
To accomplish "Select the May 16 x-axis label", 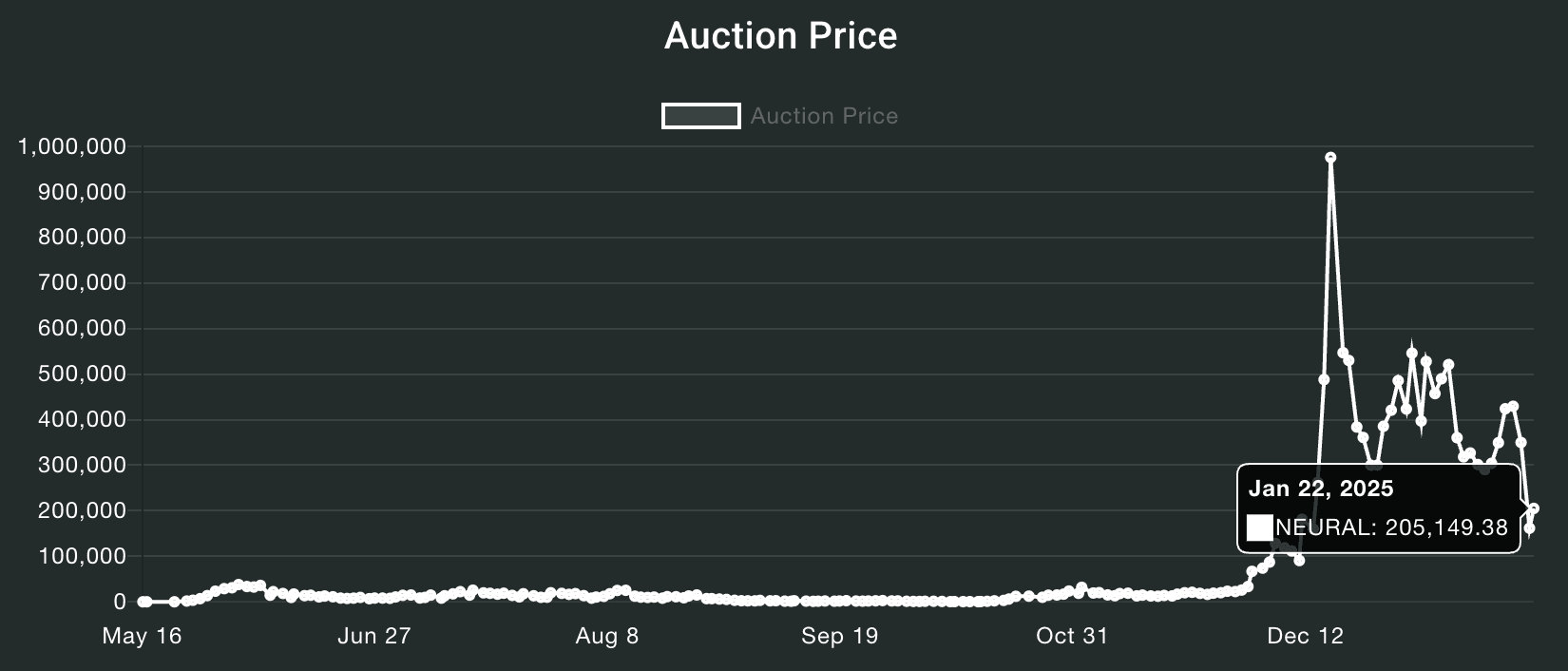I will [142, 636].
